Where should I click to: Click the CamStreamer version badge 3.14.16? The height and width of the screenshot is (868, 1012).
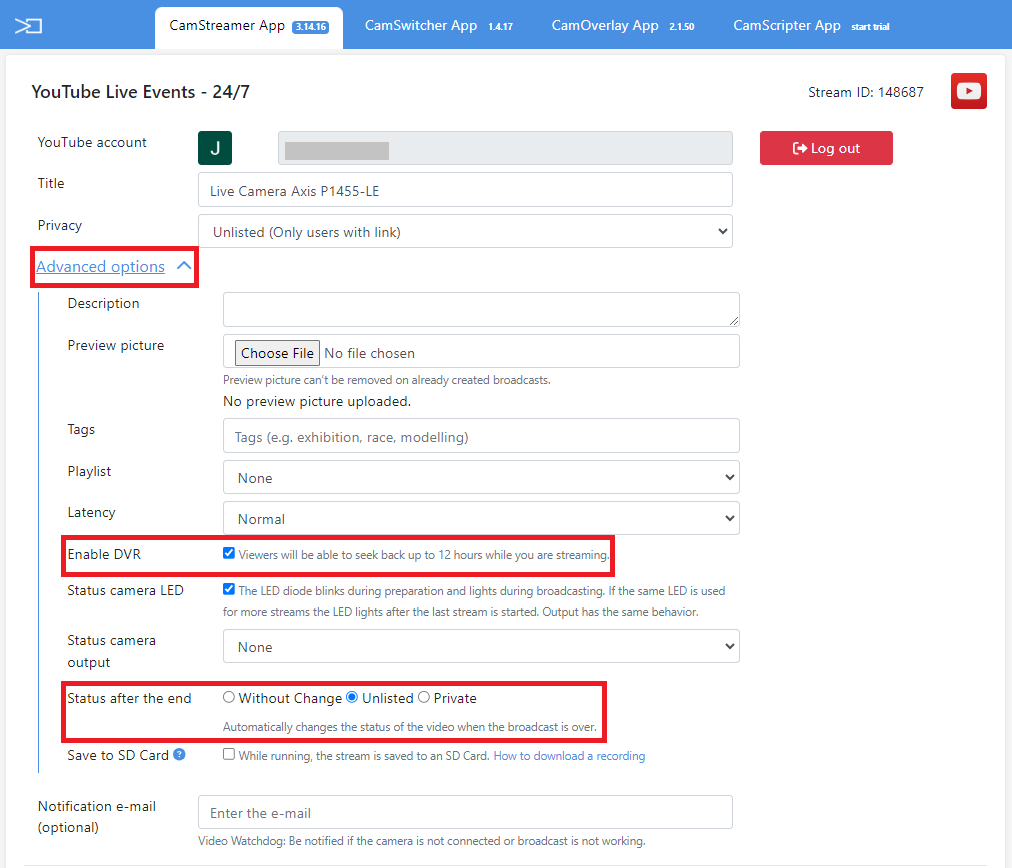coord(310,27)
